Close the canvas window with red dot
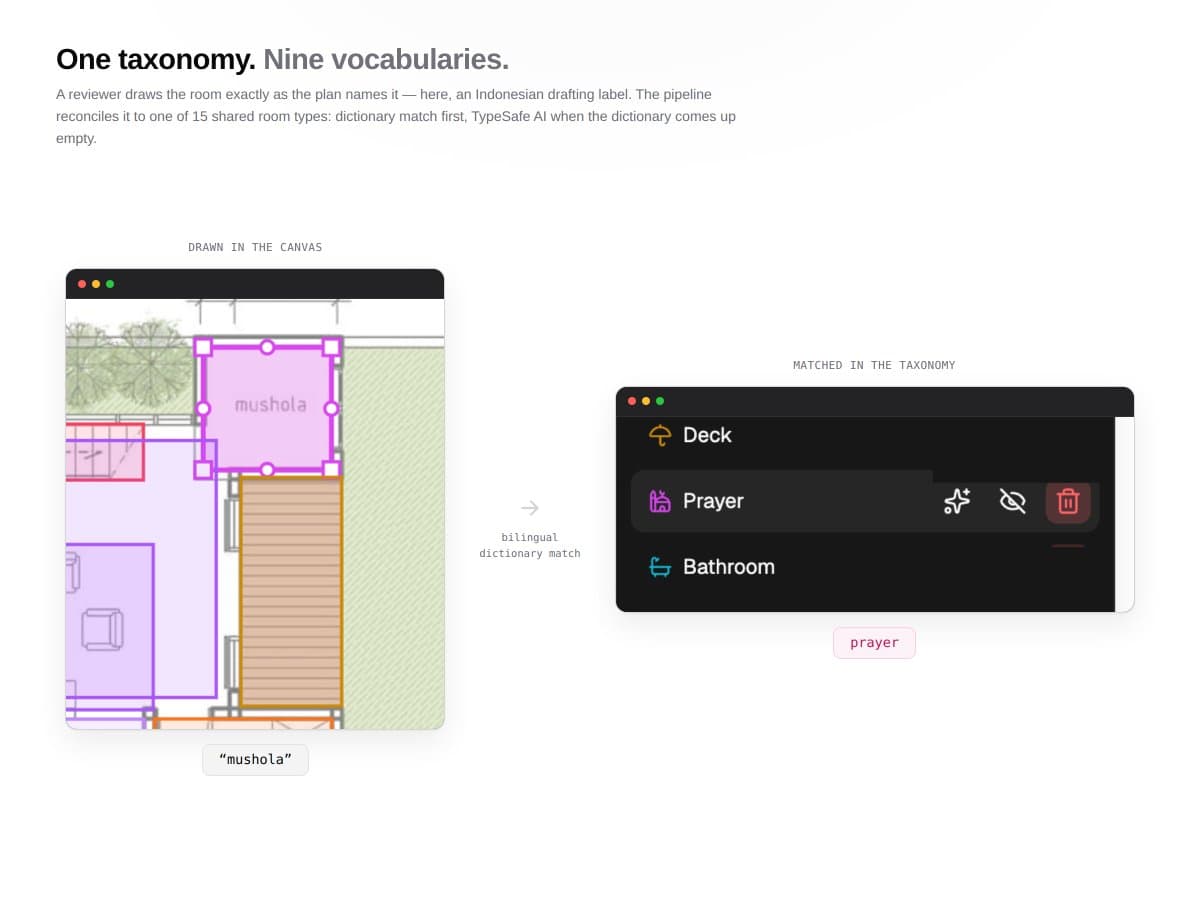This screenshot has width=1200, height=900. pyautogui.click(x=82, y=284)
